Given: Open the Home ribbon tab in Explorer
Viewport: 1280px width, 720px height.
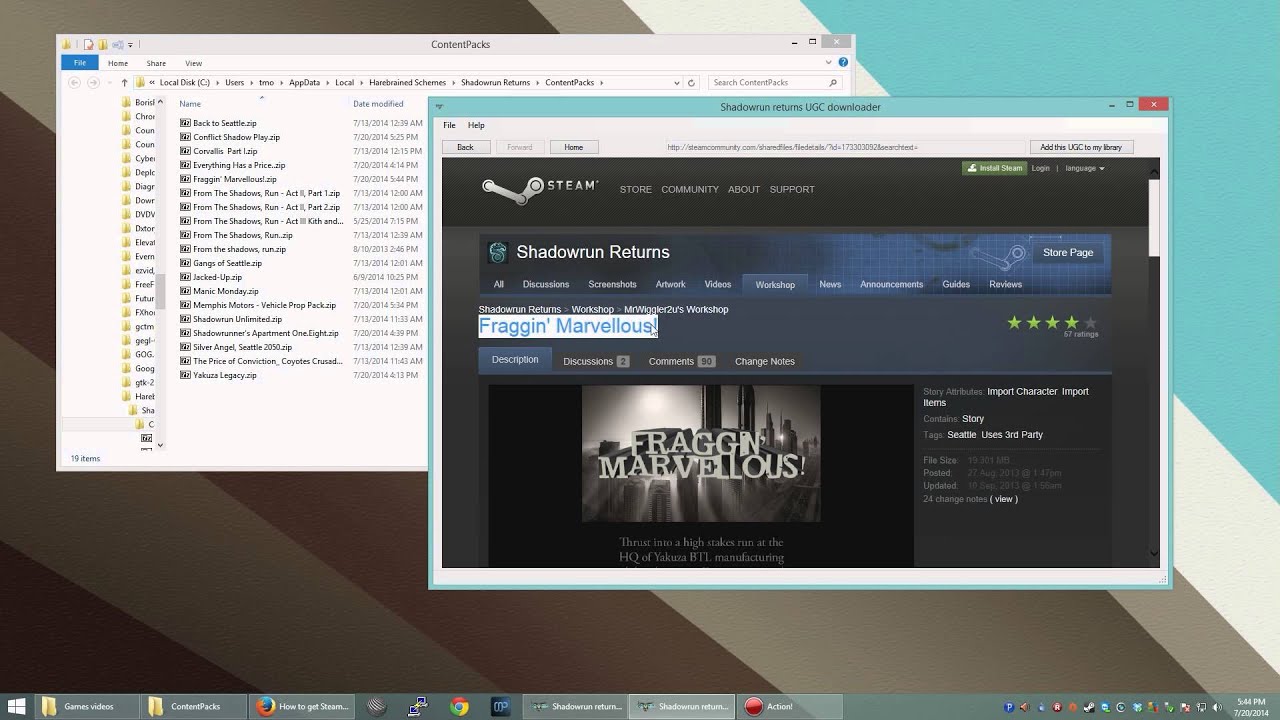Looking at the screenshot, I should [118, 63].
